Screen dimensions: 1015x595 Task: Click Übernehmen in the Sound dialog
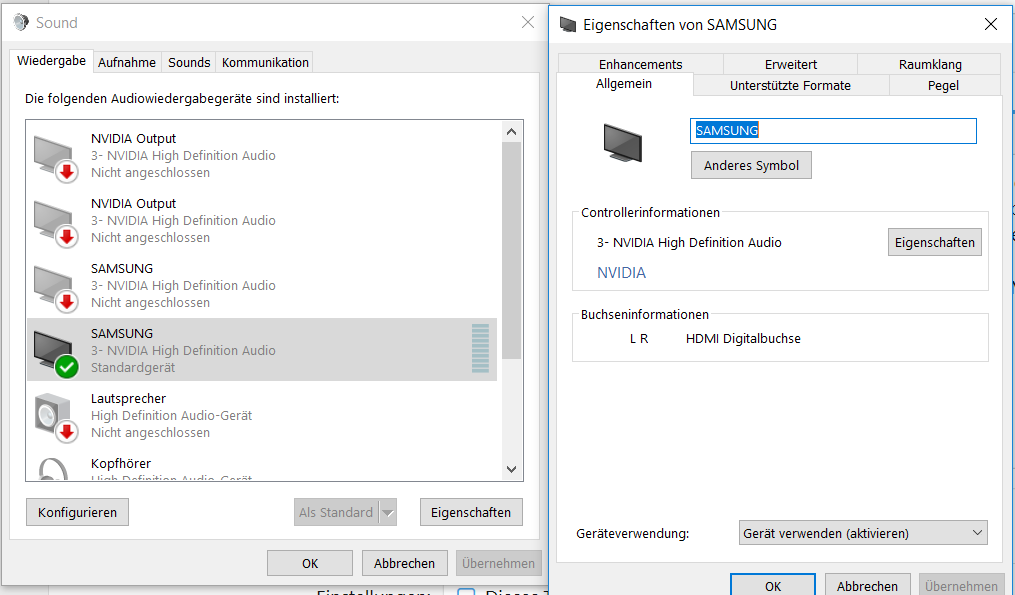coord(498,563)
